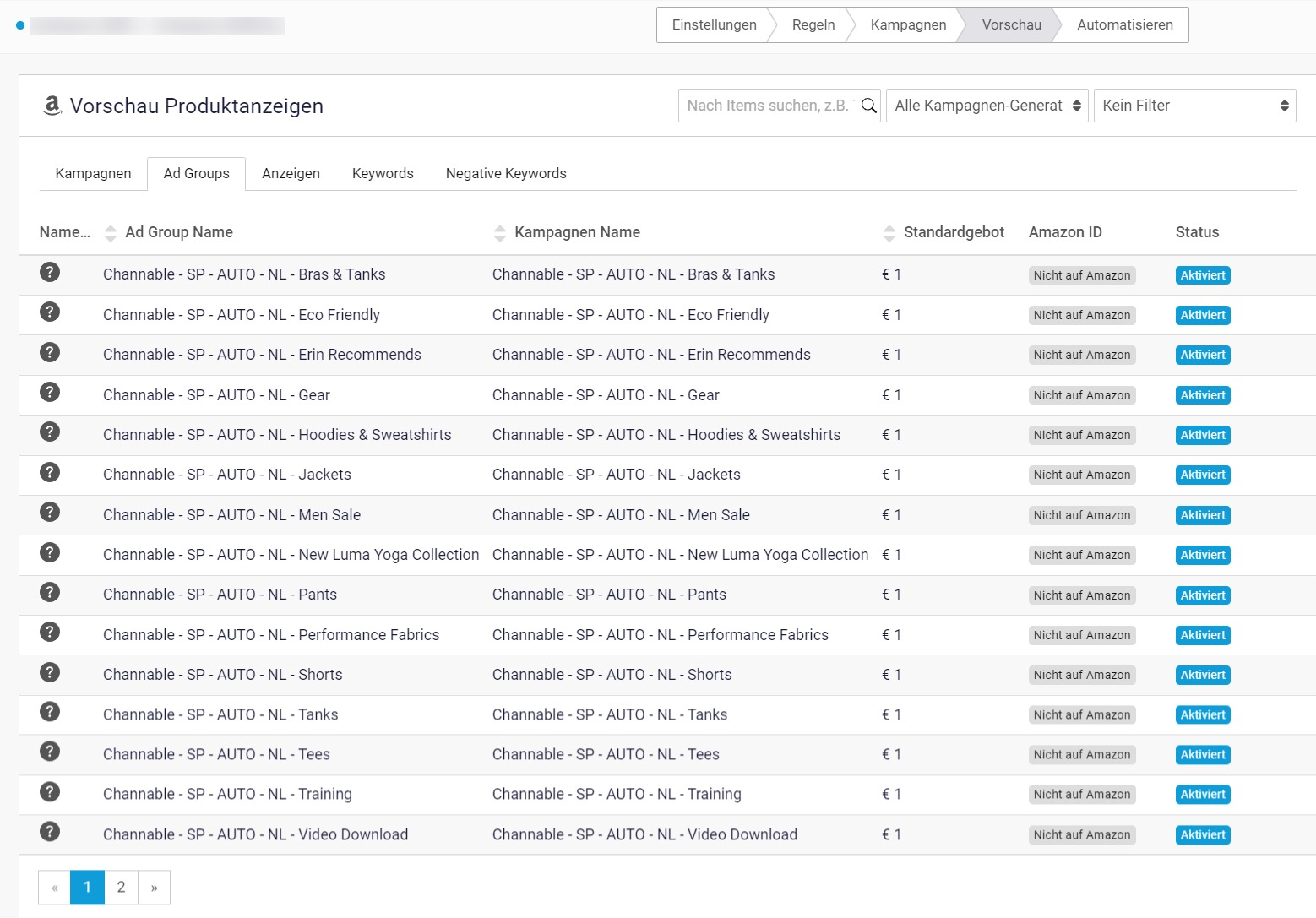Click the Status column header

1197,232
